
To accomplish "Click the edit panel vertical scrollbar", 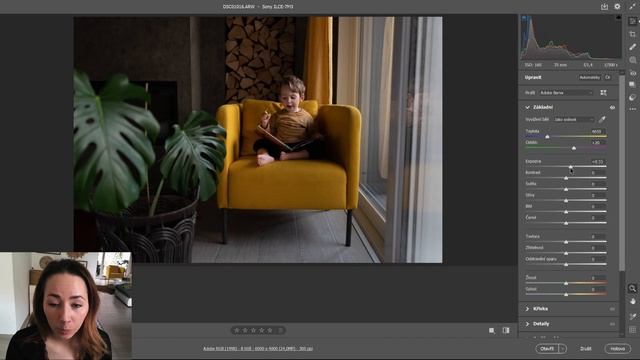I will tap(622, 173).
